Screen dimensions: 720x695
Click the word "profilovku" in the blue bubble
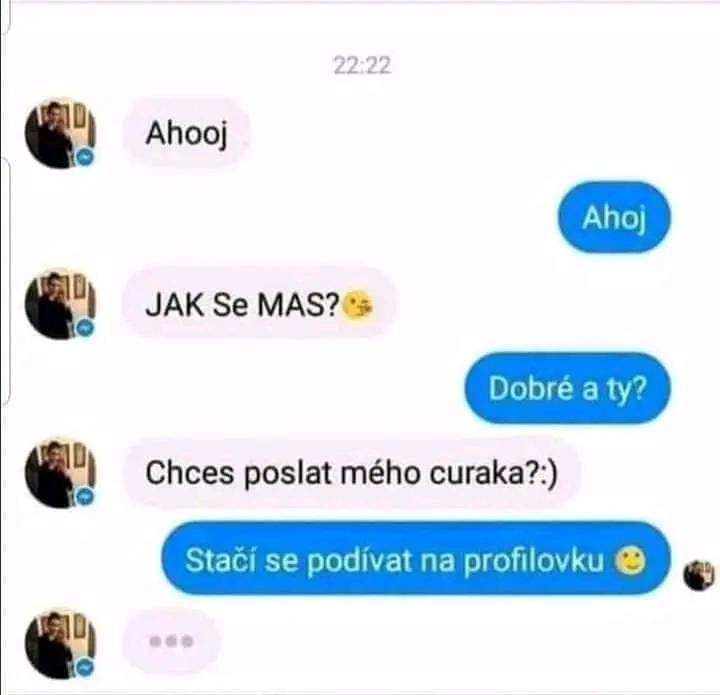(x=533, y=561)
